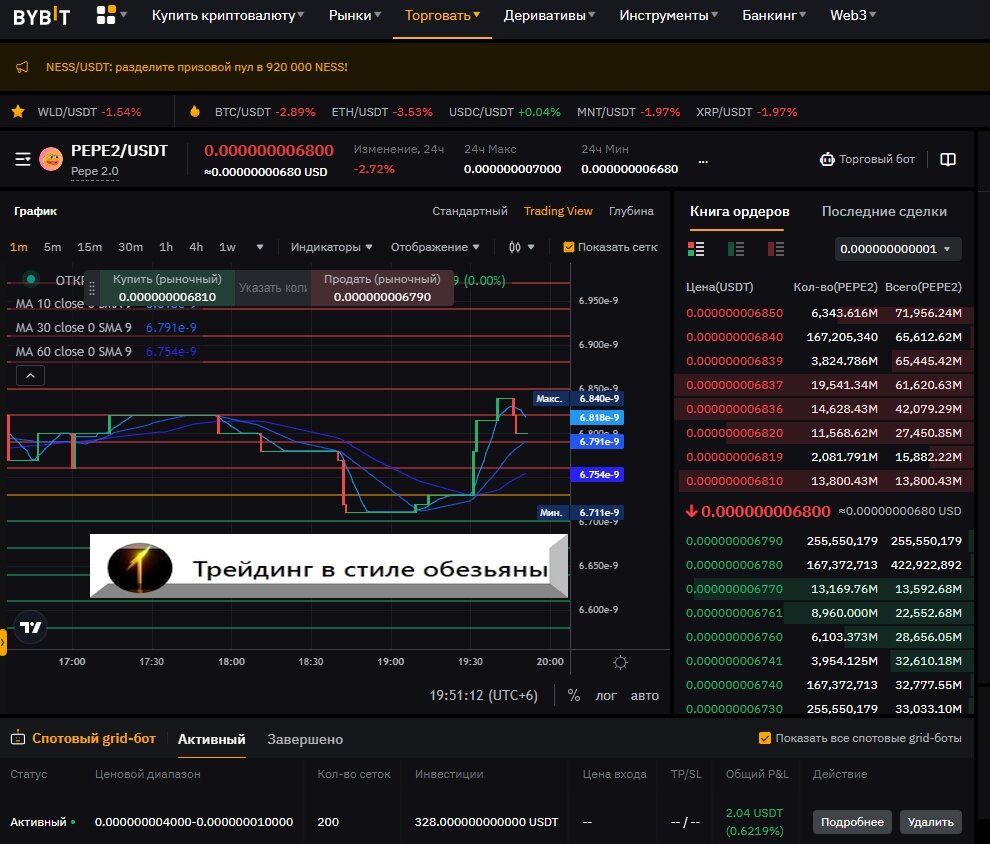Click the Трейдинг в стиле обезьяны banner
The height and width of the screenshot is (844, 990).
click(329, 566)
